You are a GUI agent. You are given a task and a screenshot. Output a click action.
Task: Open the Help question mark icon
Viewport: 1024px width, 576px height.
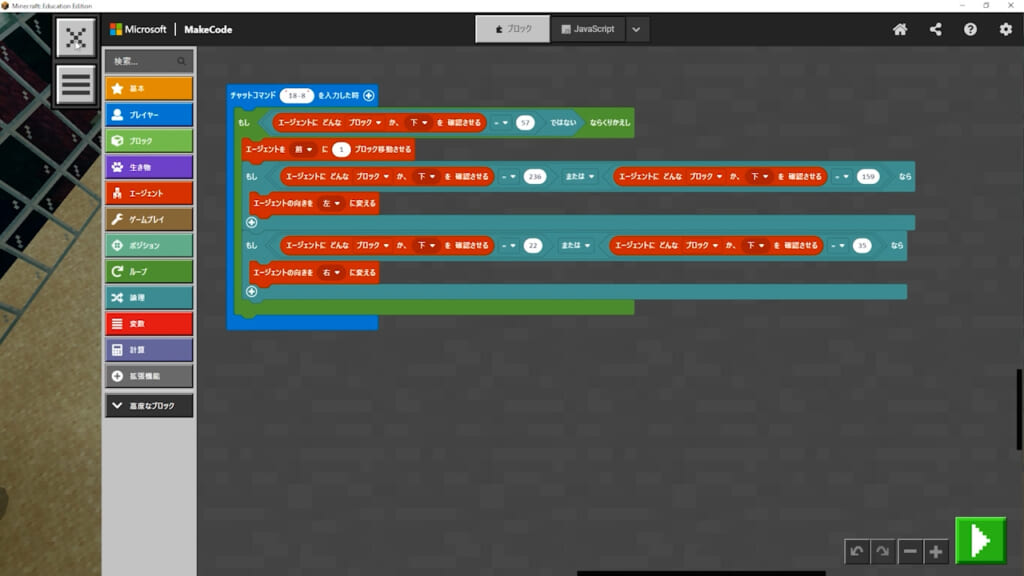point(970,29)
